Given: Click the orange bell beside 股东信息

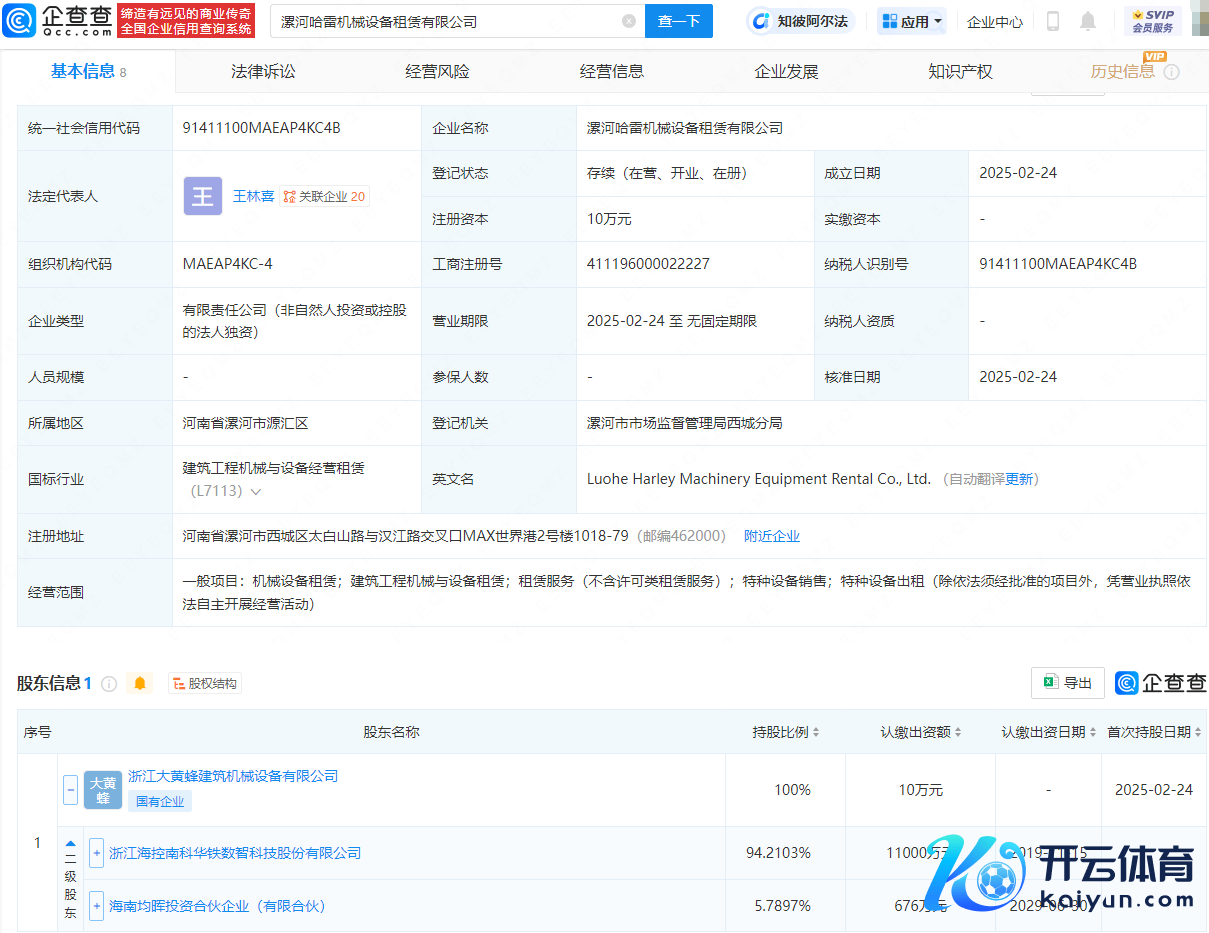Looking at the screenshot, I should pyautogui.click(x=140, y=683).
